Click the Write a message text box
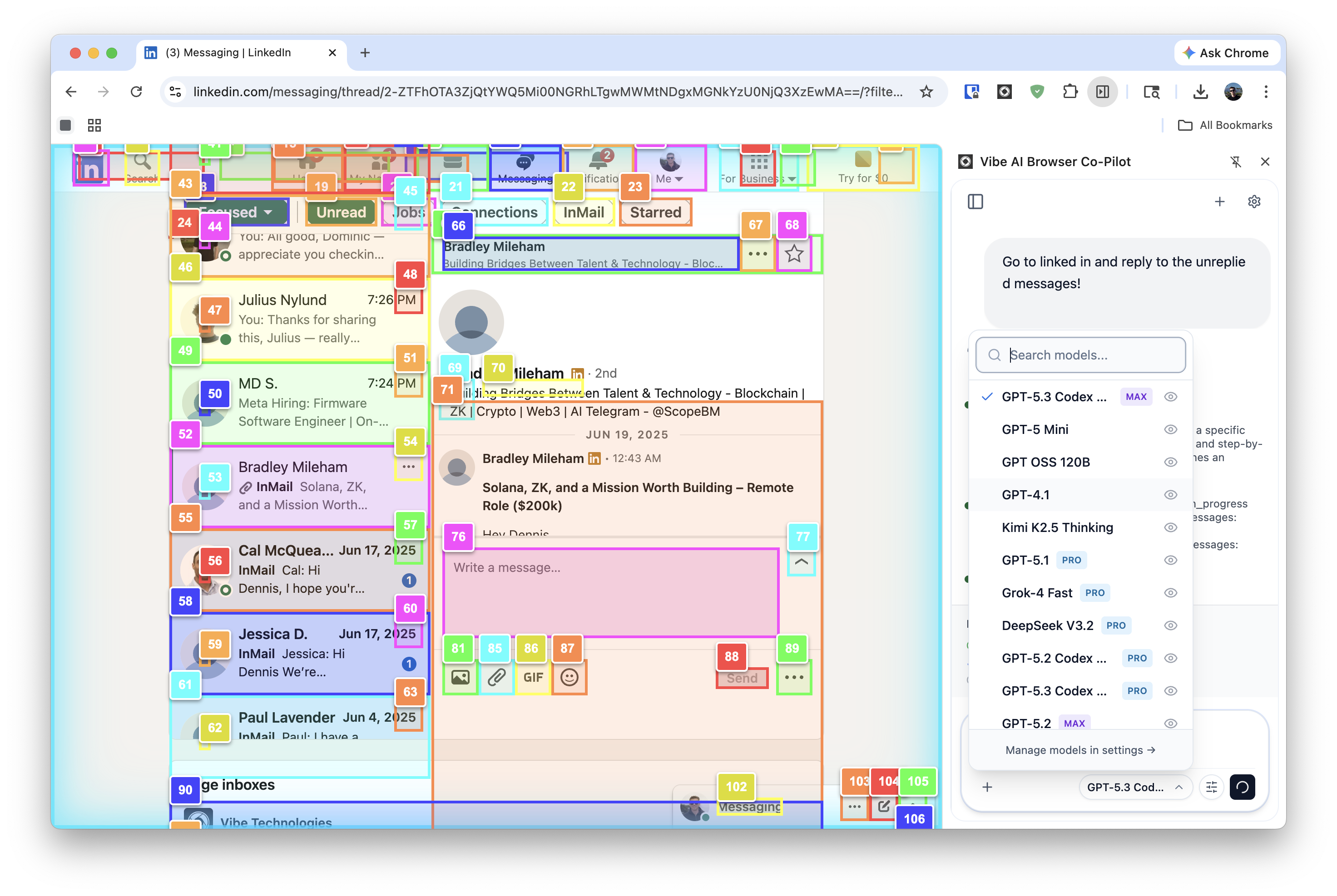The image size is (1337, 896). click(610, 592)
